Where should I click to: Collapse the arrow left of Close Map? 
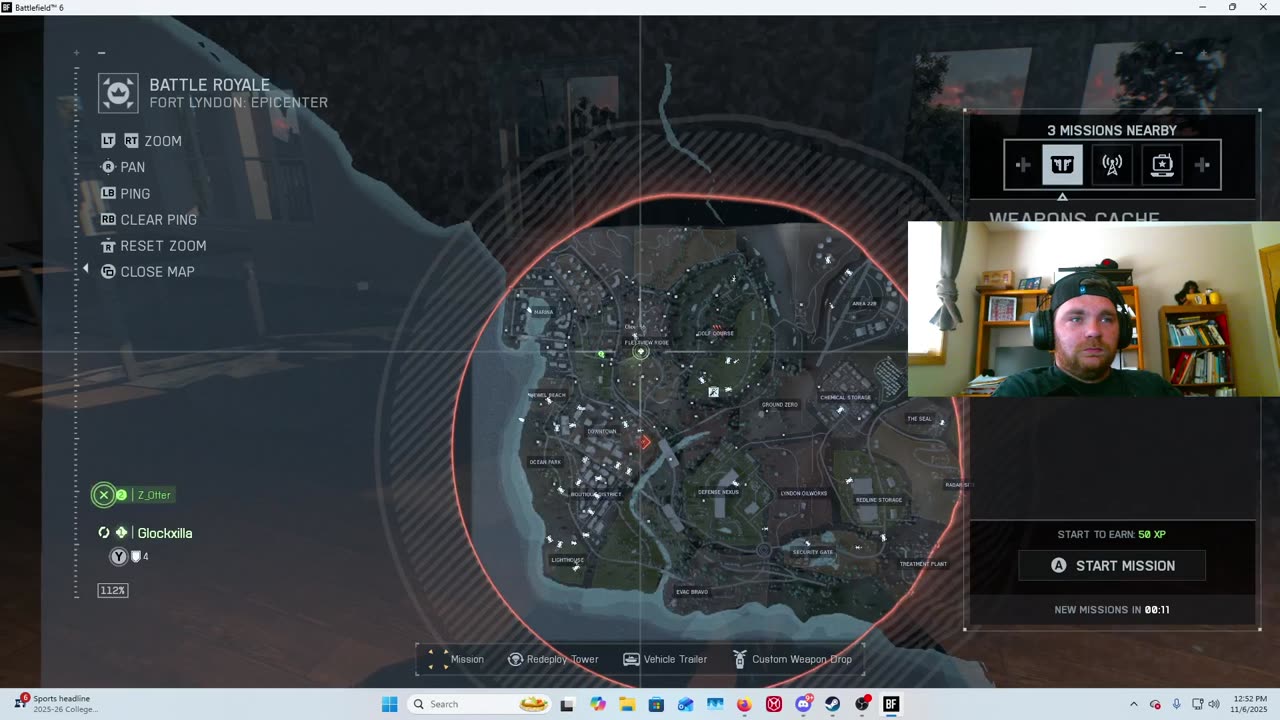coord(86,269)
